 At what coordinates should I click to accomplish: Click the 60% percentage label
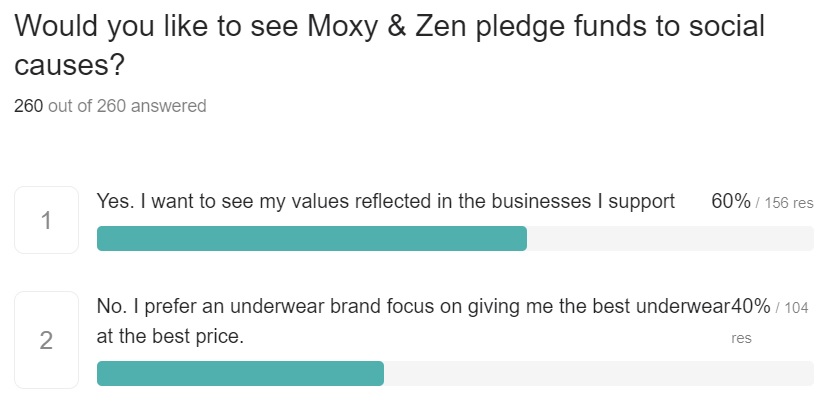731,201
